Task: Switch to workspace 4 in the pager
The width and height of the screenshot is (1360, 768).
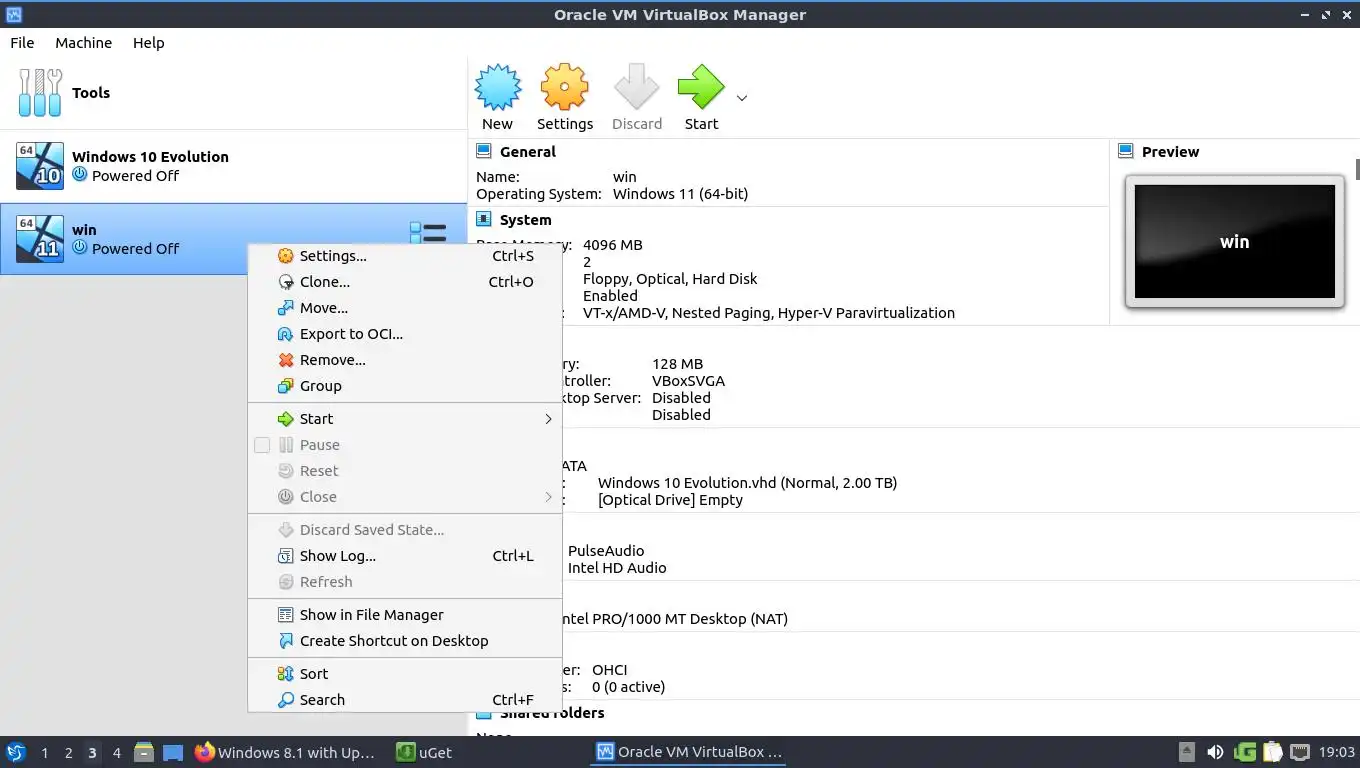Action: click(116, 753)
